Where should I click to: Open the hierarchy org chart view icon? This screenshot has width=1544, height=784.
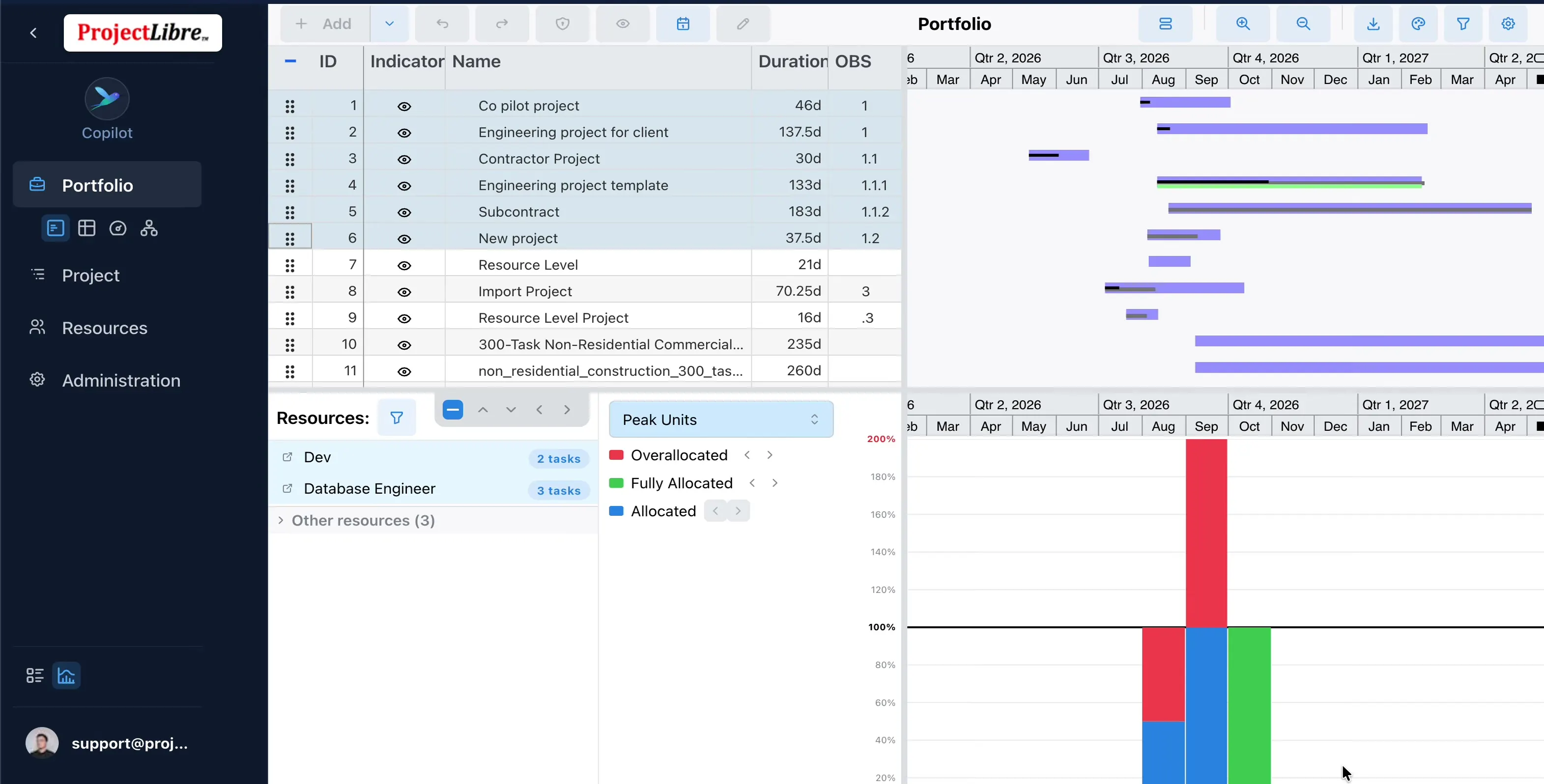click(149, 228)
